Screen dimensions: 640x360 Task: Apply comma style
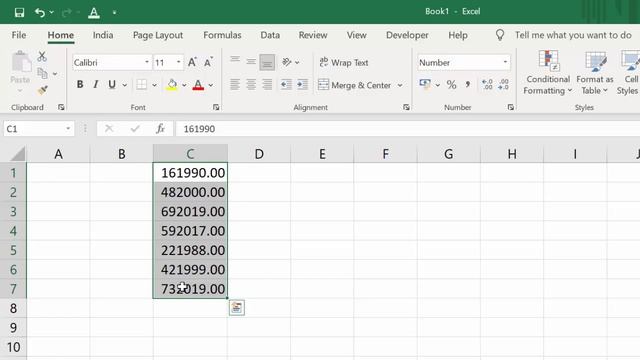coord(468,84)
